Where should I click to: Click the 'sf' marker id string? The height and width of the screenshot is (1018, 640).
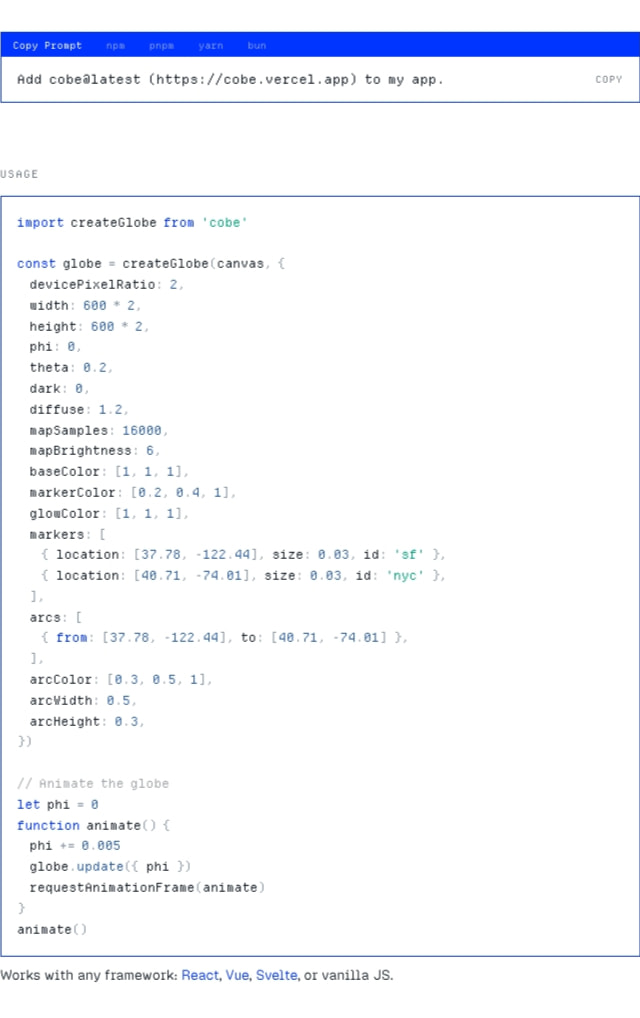click(x=408, y=554)
